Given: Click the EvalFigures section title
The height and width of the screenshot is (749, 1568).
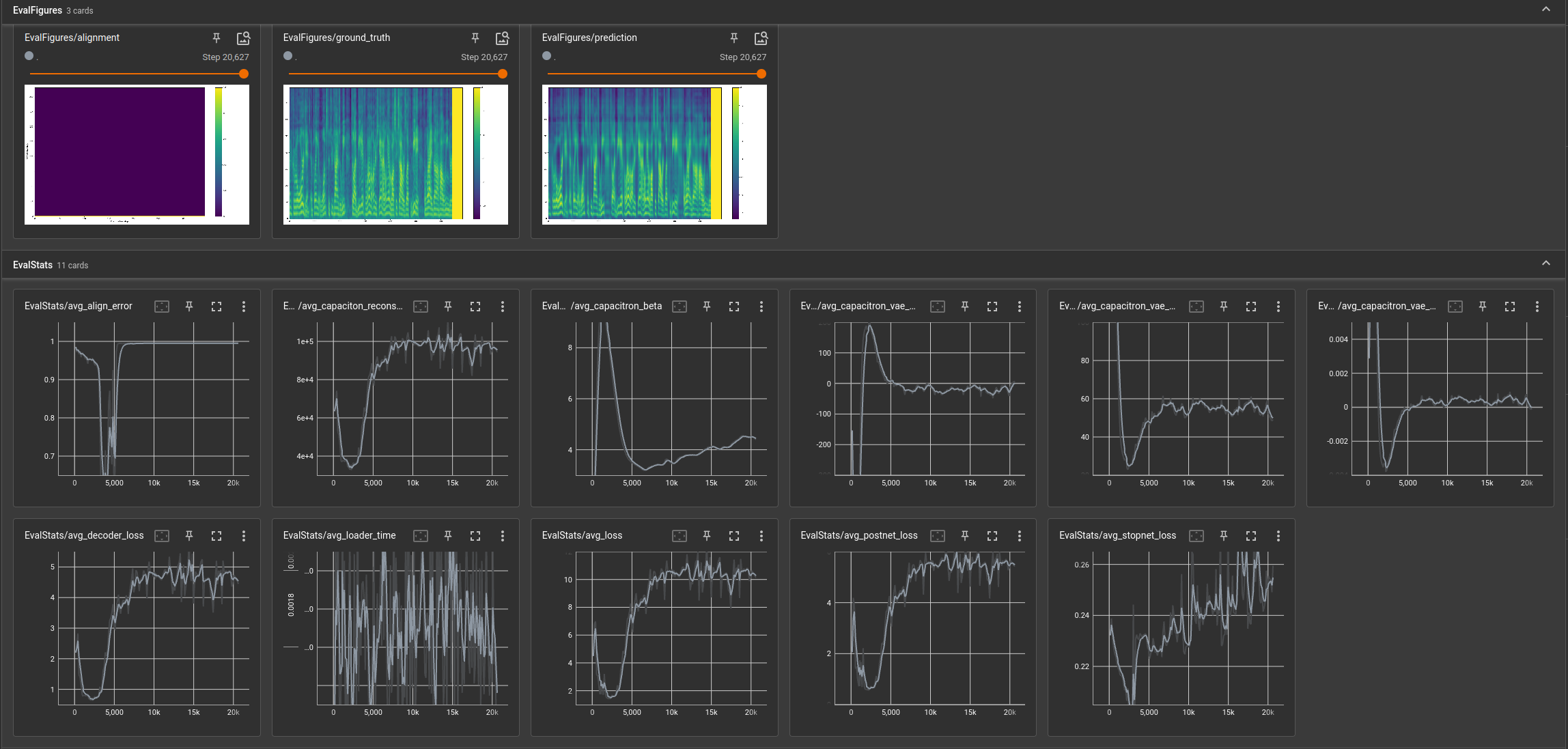Looking at the screenshot, I should 38,10.
